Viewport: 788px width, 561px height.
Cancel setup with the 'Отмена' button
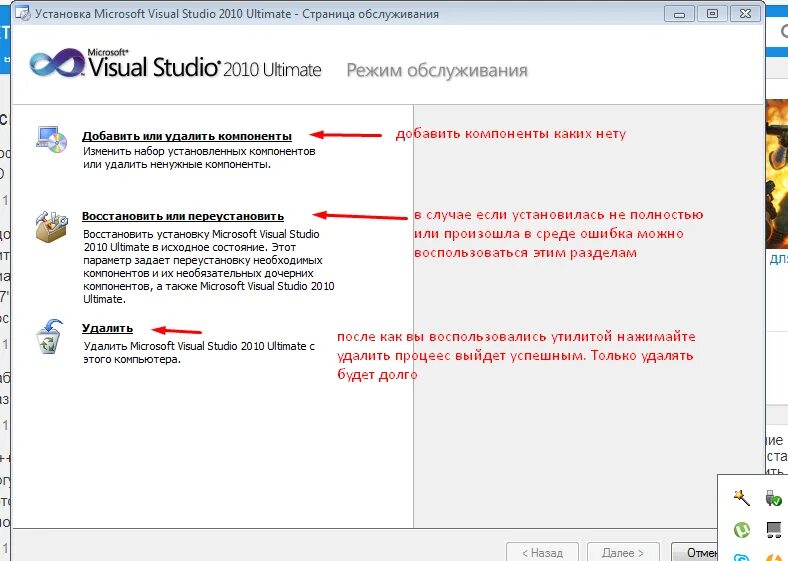(x=695, y=552)
